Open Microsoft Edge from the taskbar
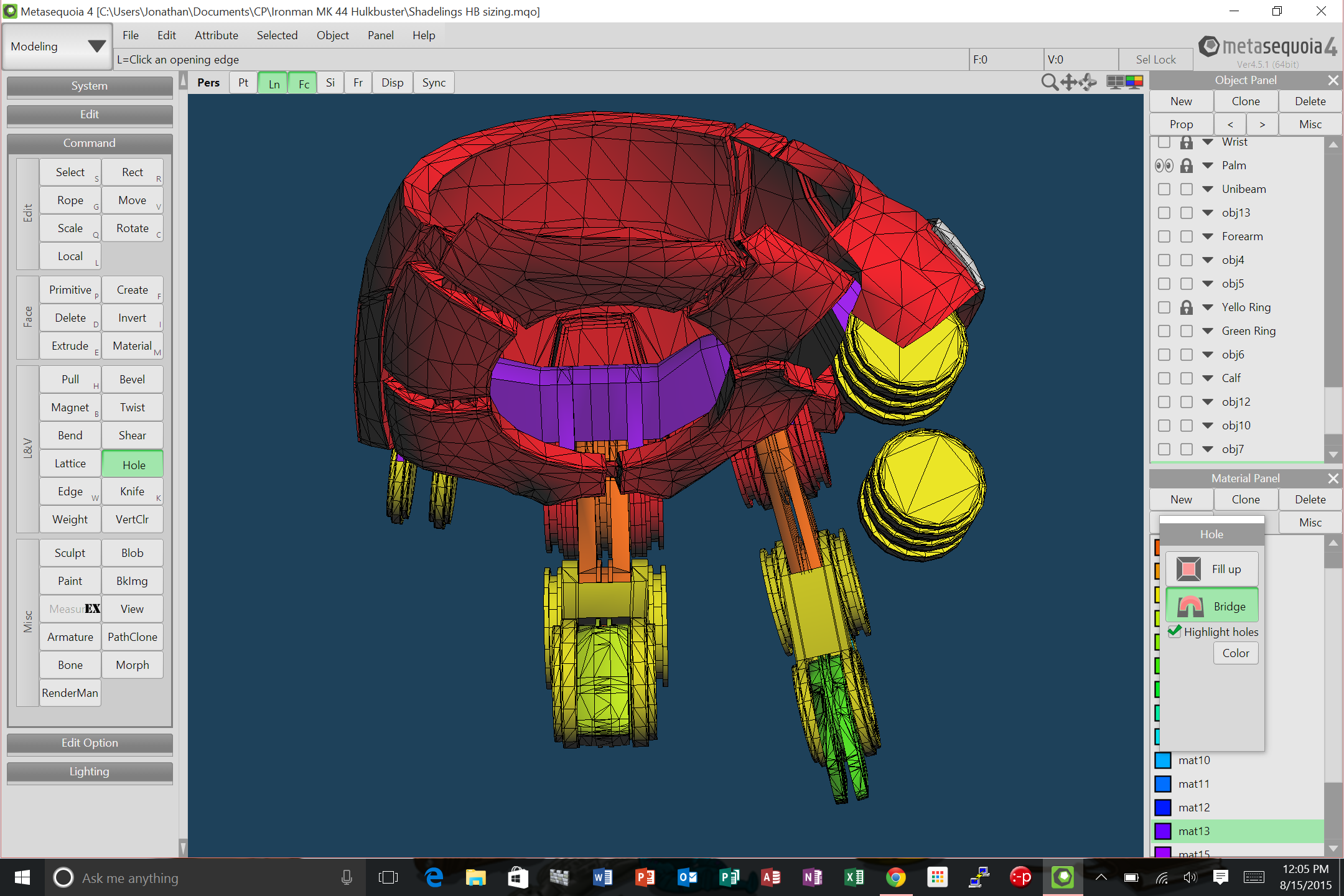The height and width of the screenshot is (896, 1344). point(434,877)
